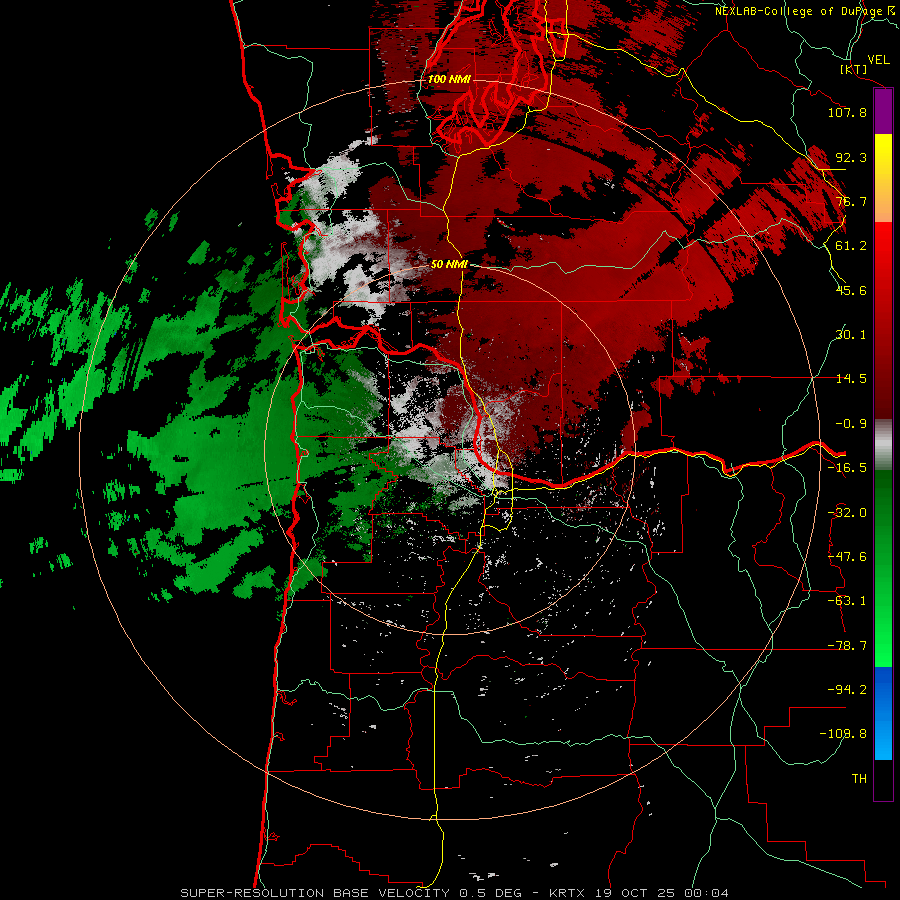Select the -63.1 scale value
Screen dimensions: 900x900
coord(847,601)
